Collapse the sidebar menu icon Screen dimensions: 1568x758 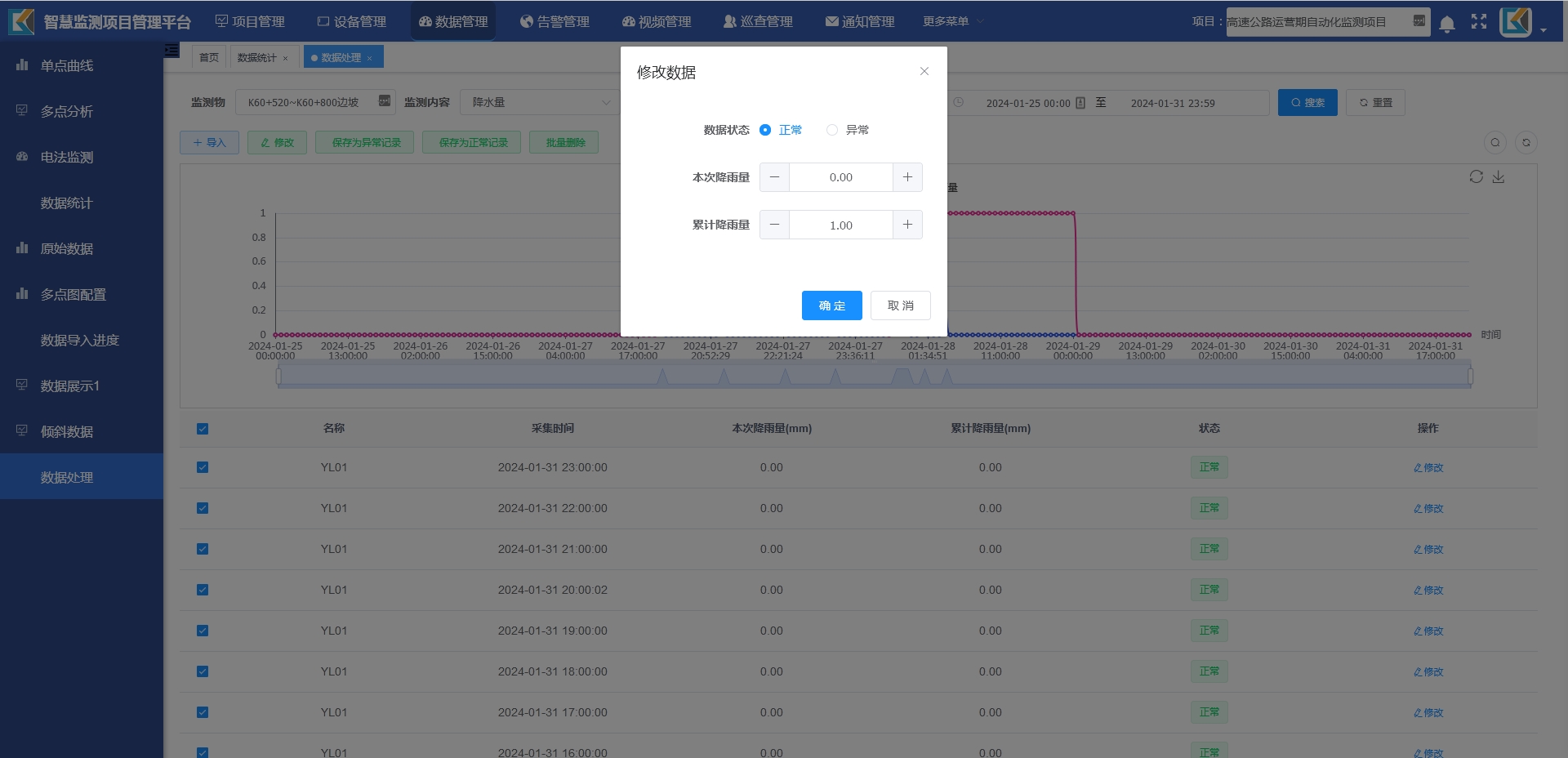tap(171, 51)
